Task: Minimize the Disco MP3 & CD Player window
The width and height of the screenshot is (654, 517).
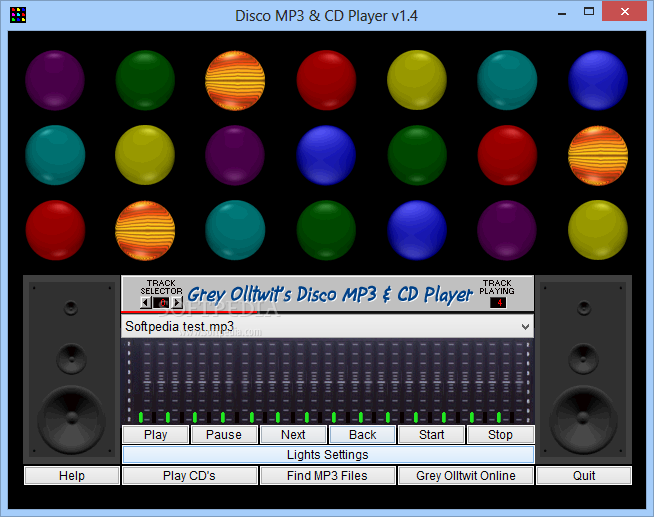Action: click(562, 13)
